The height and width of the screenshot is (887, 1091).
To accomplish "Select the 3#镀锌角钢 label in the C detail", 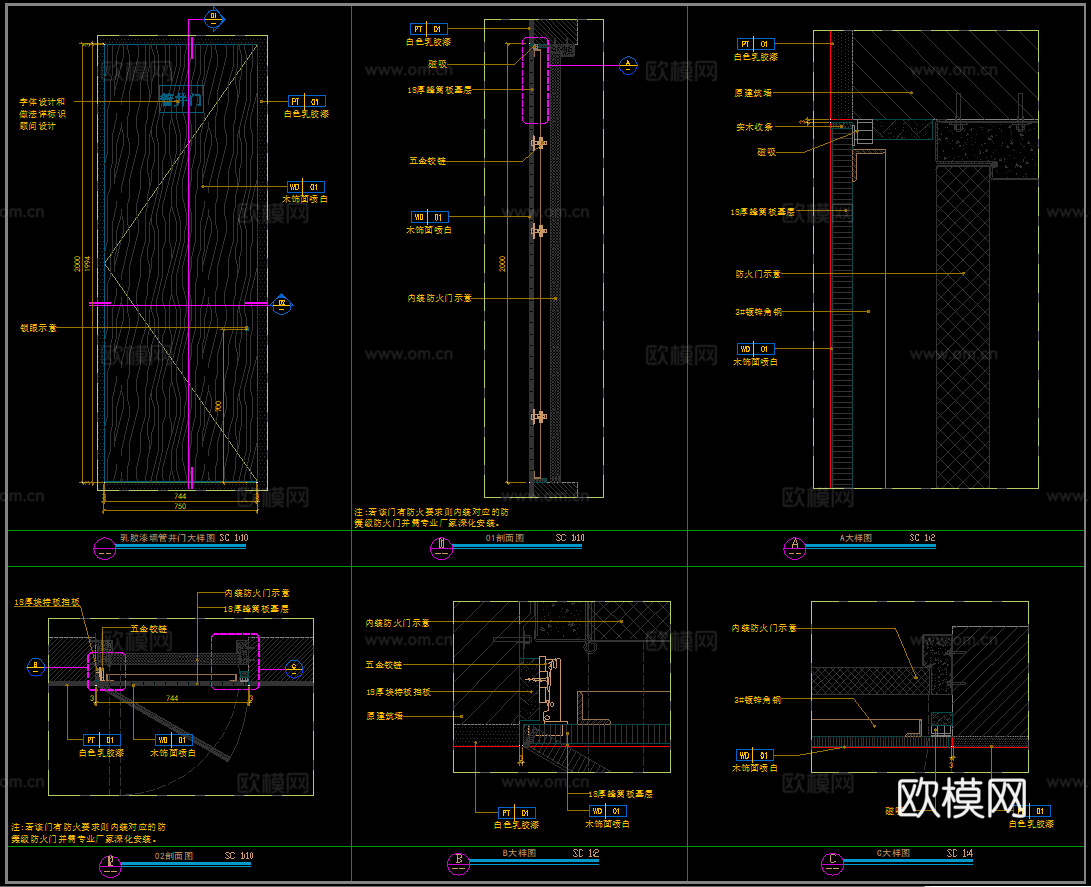I will 757,700.
